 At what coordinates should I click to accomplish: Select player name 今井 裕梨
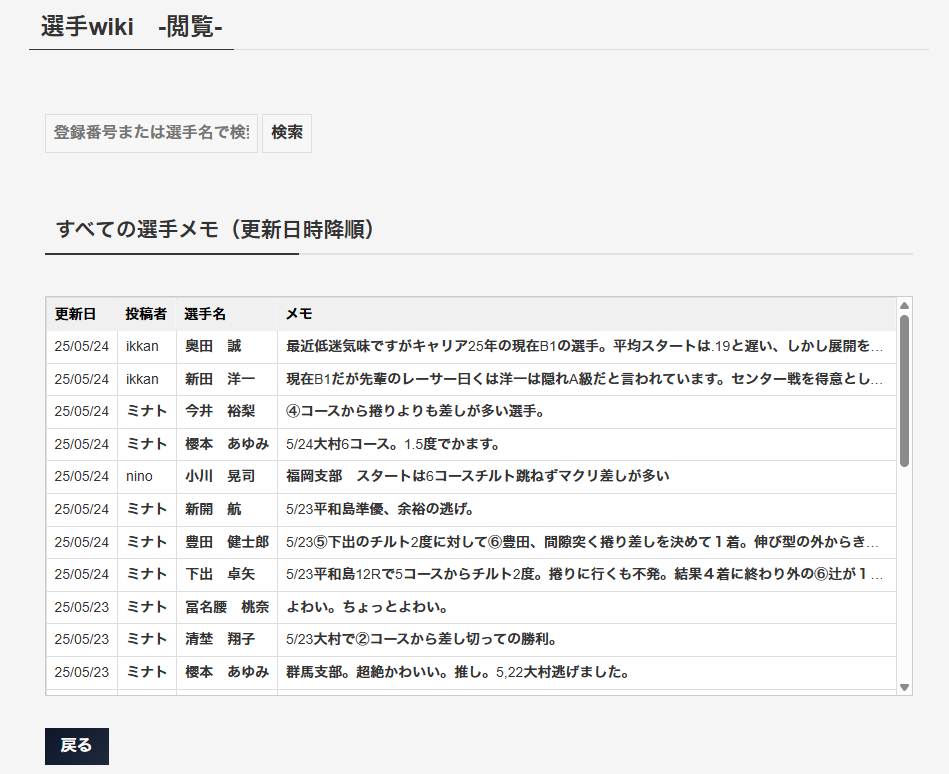(x=220, y=412)
